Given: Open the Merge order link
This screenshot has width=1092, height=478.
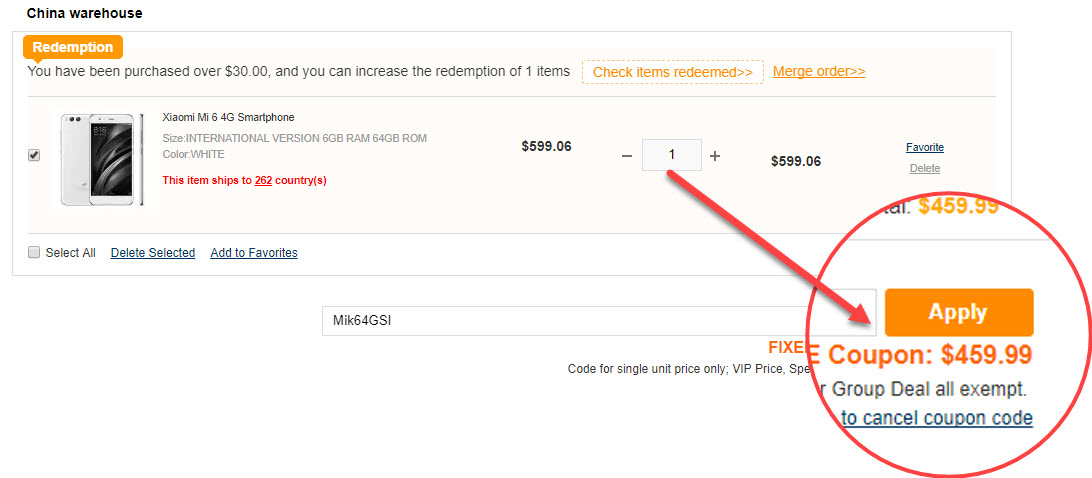Looking at the screenshot, I should click(819, 72).
